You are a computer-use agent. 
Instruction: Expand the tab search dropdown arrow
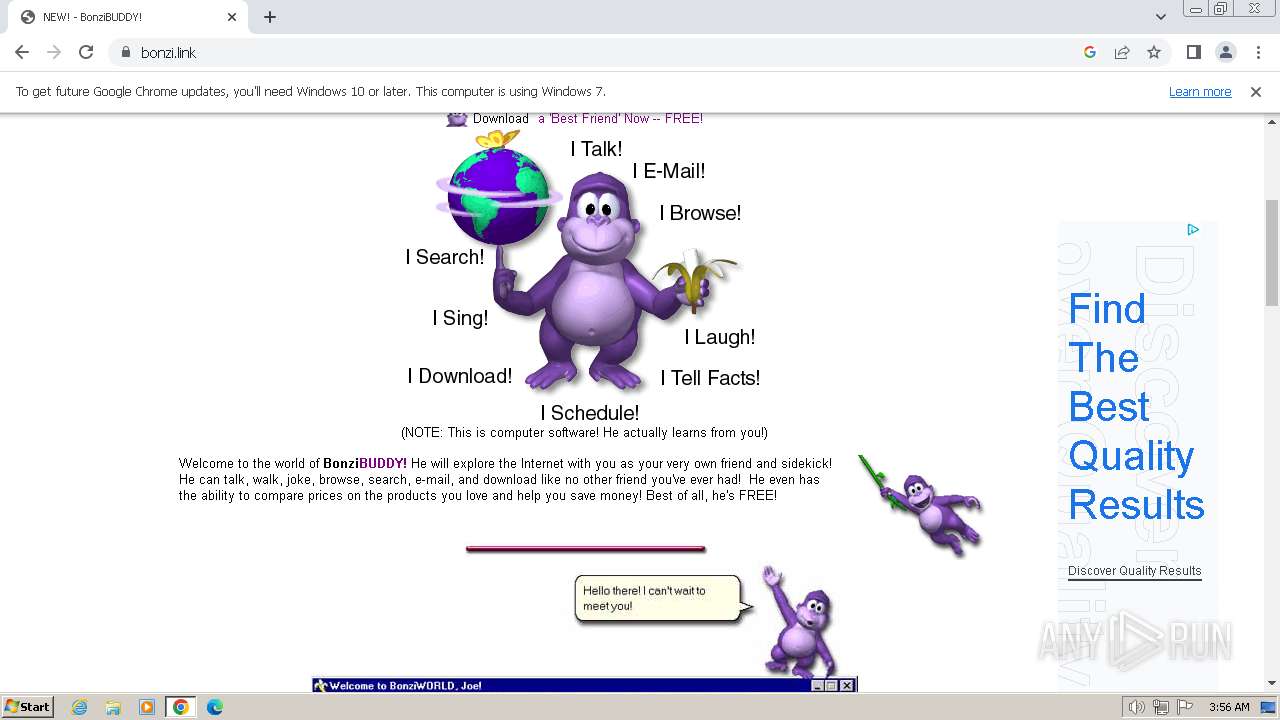click(1161, 17)
